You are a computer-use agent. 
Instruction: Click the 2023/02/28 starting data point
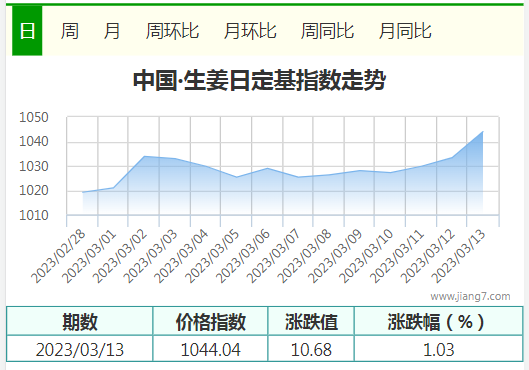click(83, 192)
